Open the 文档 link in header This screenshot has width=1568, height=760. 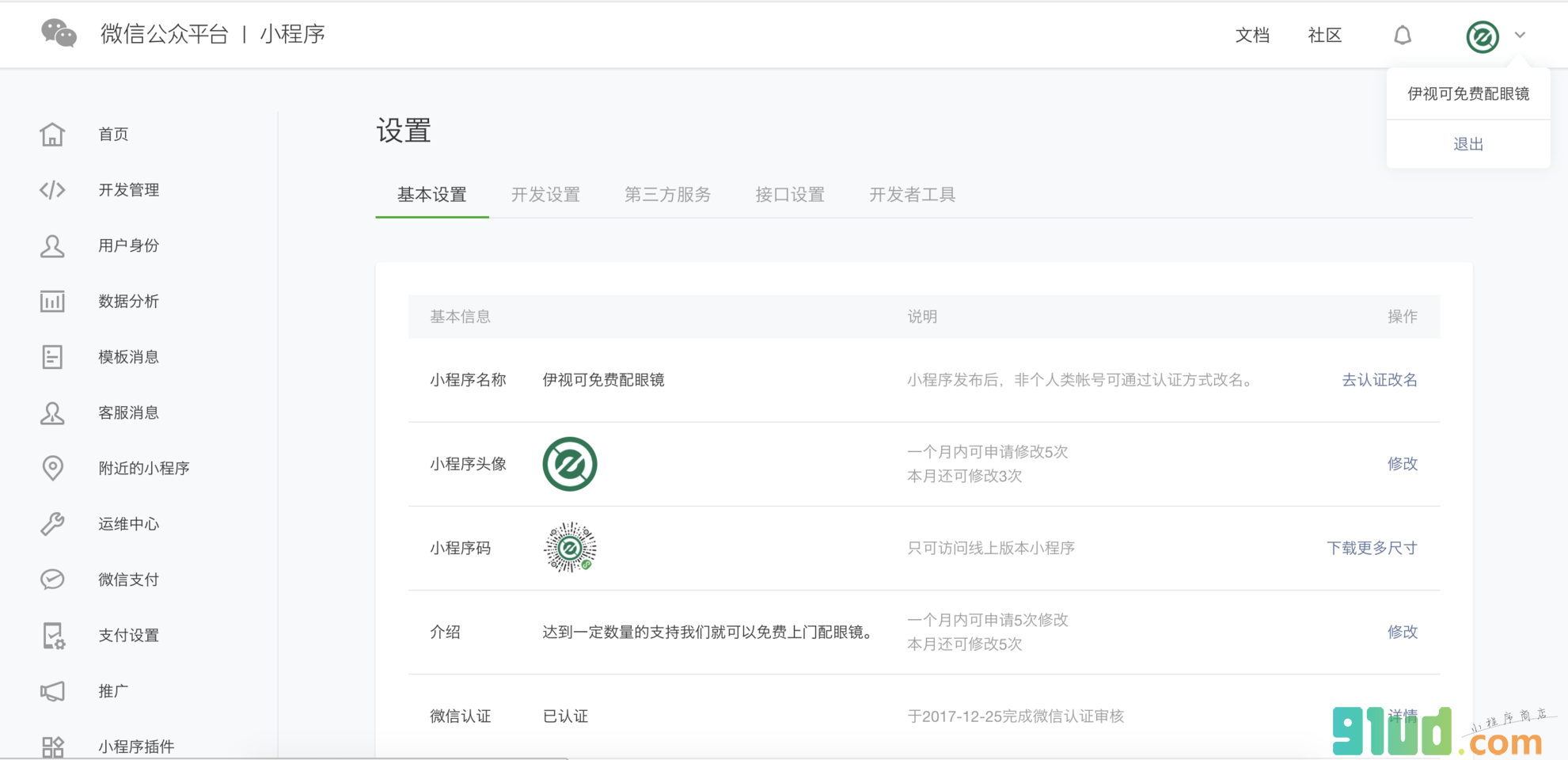tap(1252, 36)
